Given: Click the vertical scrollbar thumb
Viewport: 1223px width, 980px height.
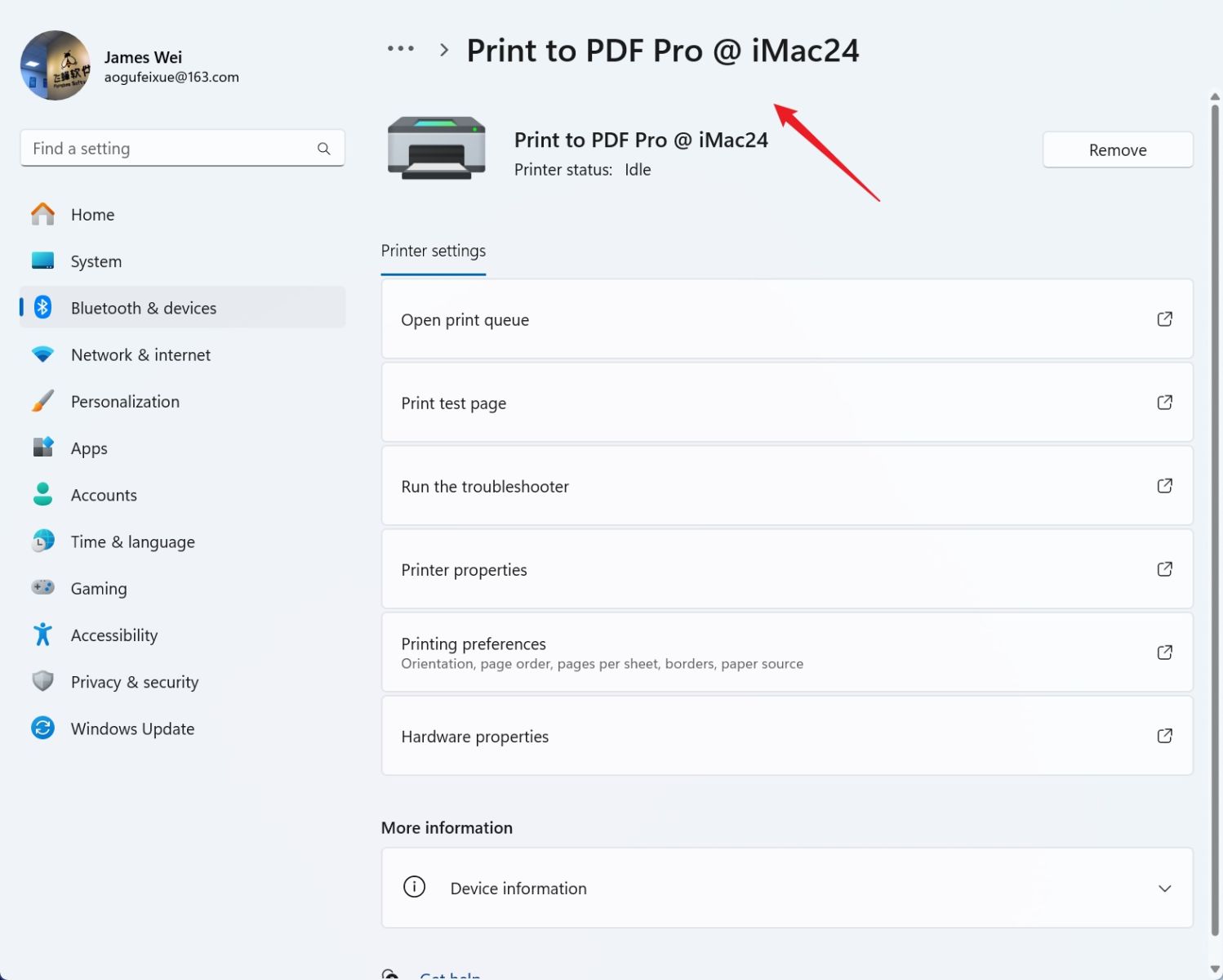Looking at the screenshot, I should pos(1215,519).
